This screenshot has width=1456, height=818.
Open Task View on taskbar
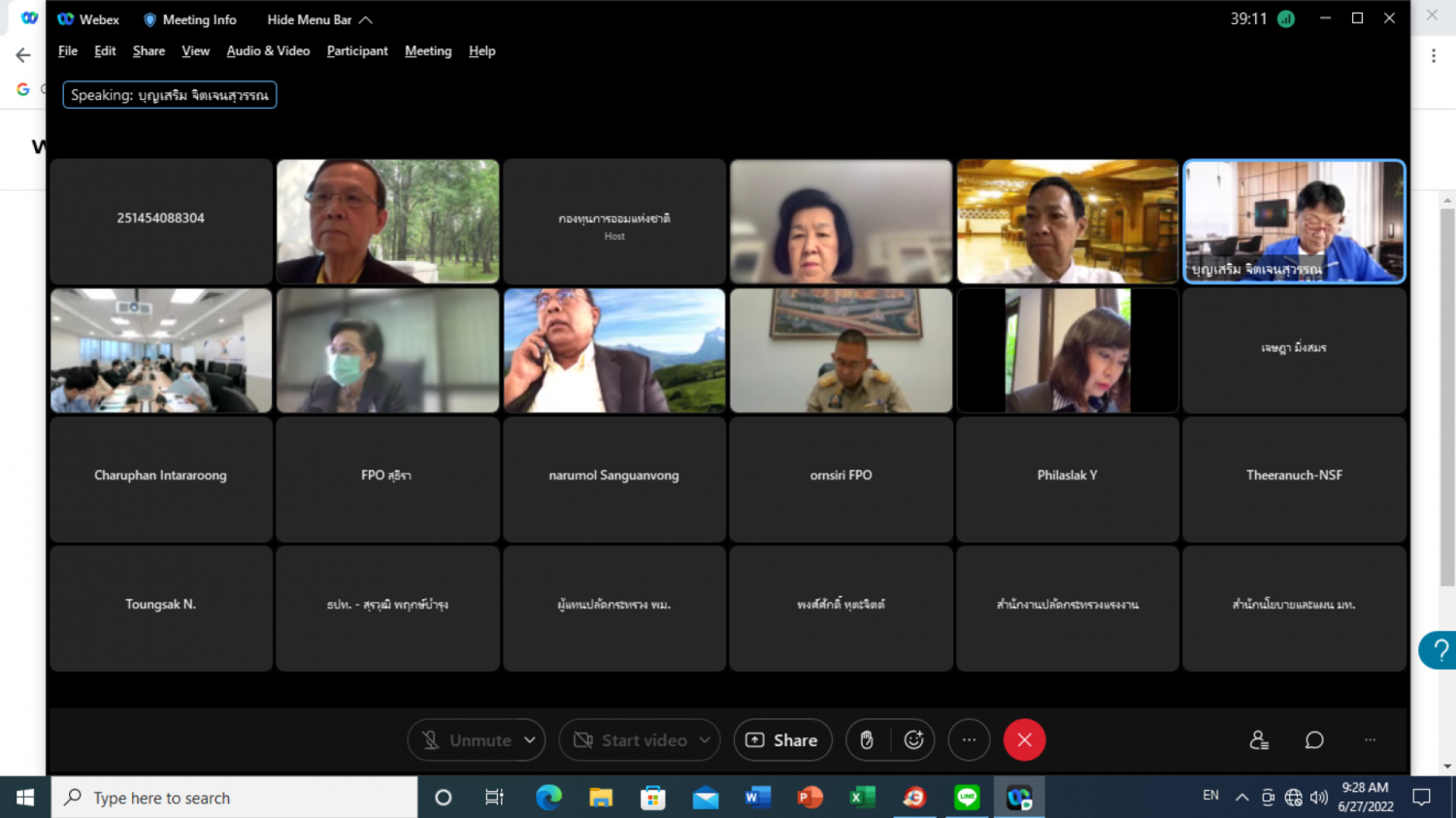point(494,798)
